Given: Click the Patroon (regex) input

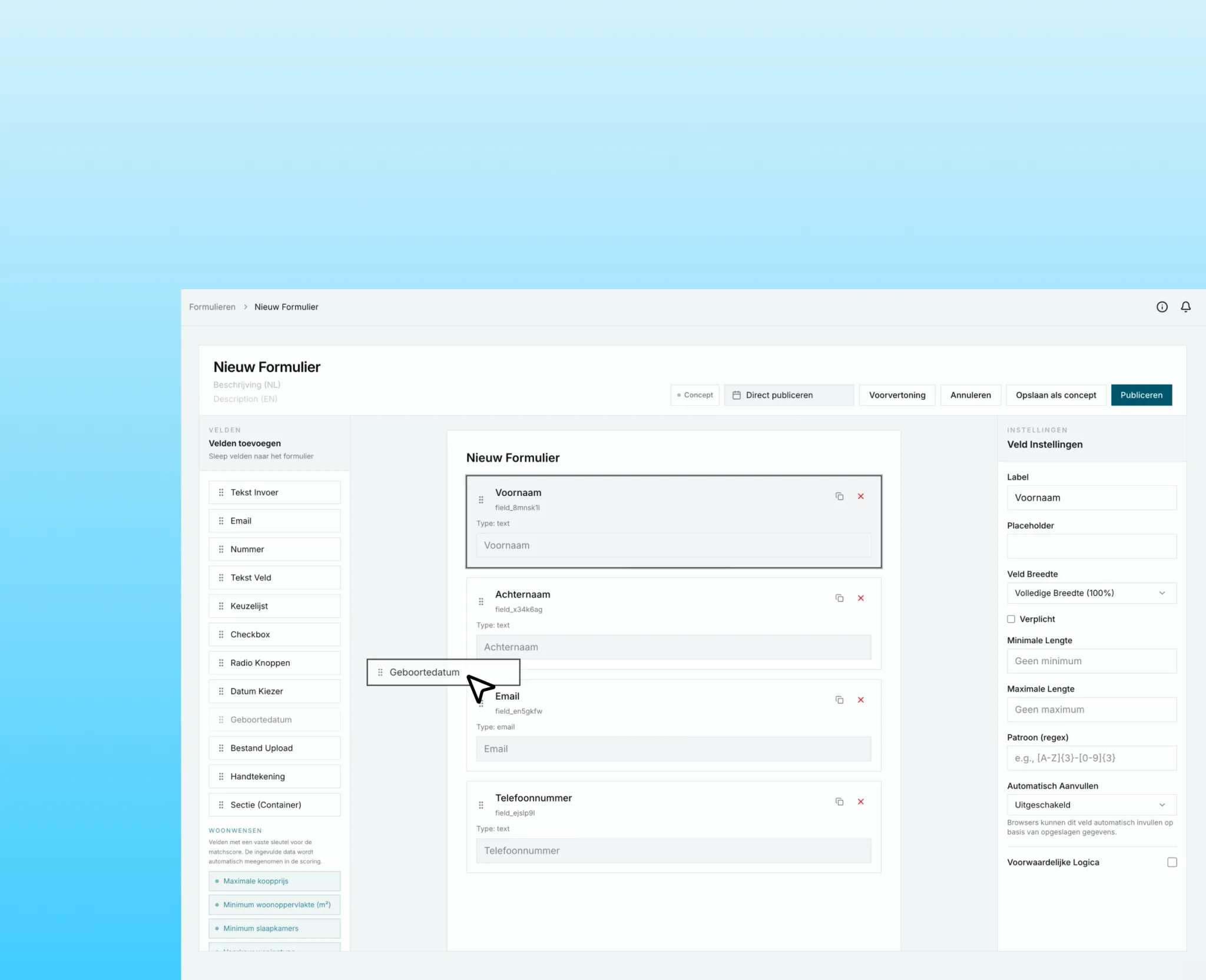Looking at the screenshot, I should tap(1092, 758).
